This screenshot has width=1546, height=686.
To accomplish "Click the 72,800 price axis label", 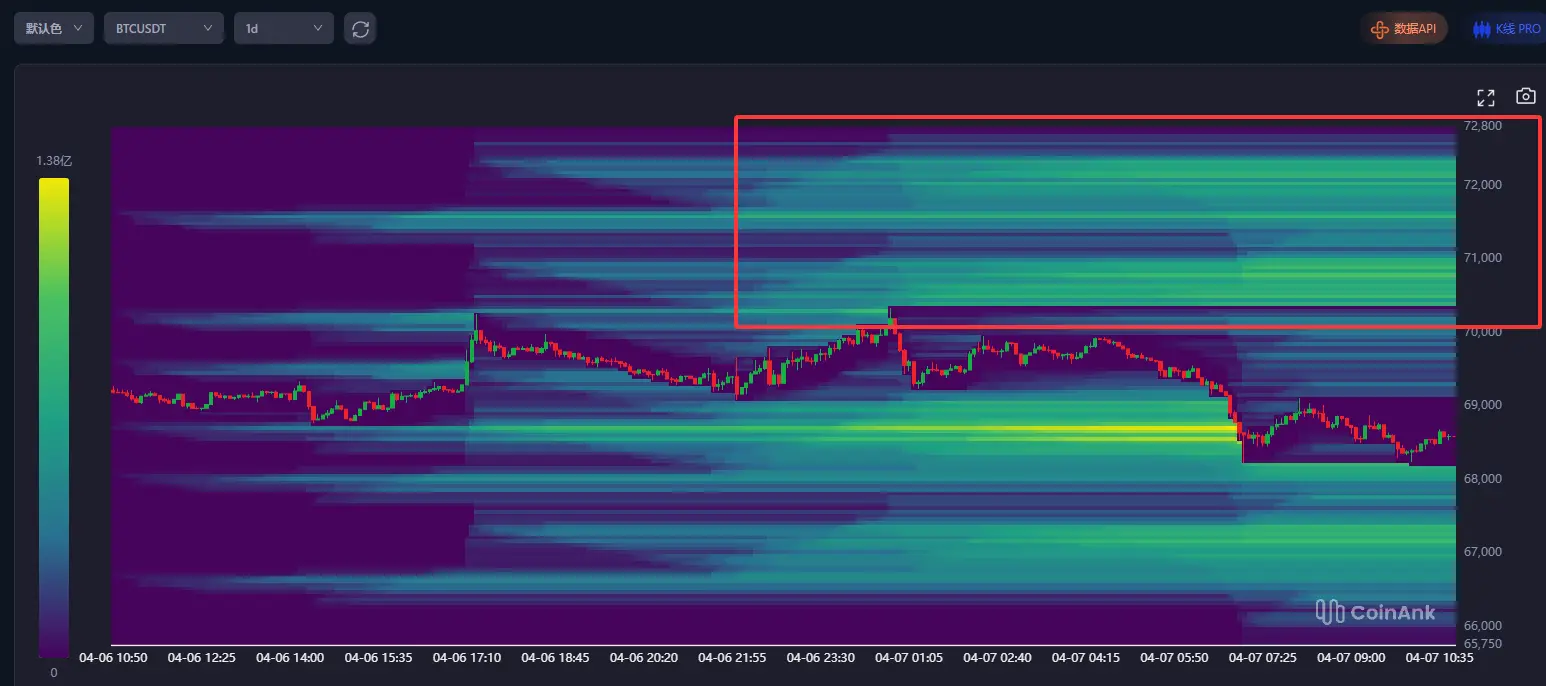I will (1482, 126).
